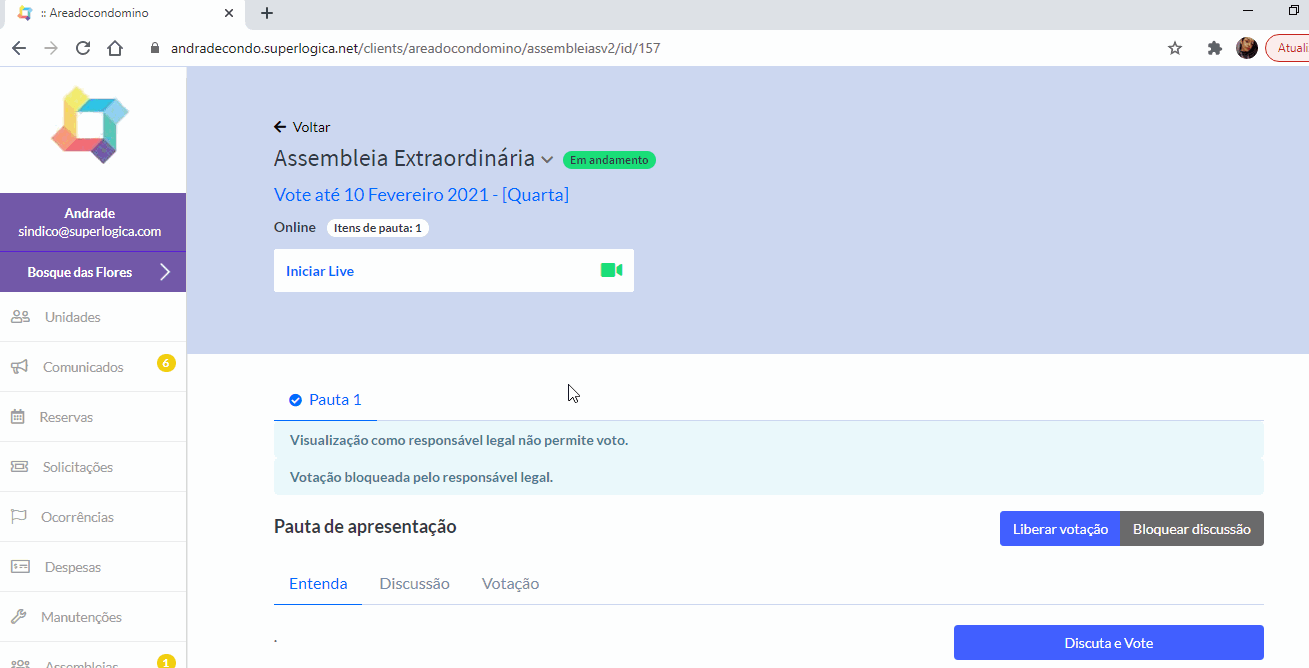Click the sindico@superlogica.com account label
The height and width of the screenshot is (668, 1309).
click(x=90, y=231)
